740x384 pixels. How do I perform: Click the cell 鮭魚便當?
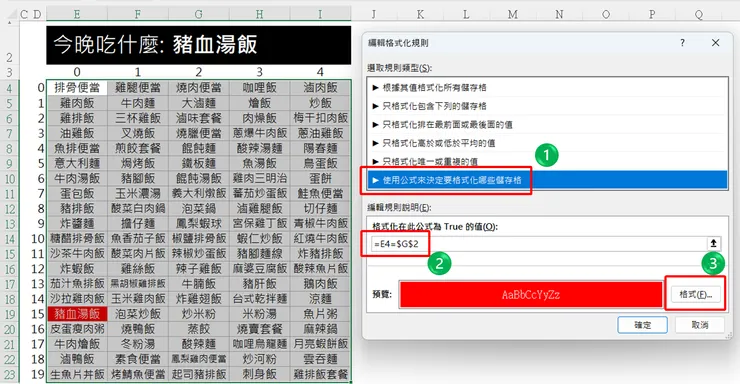[x=320, y=193]
